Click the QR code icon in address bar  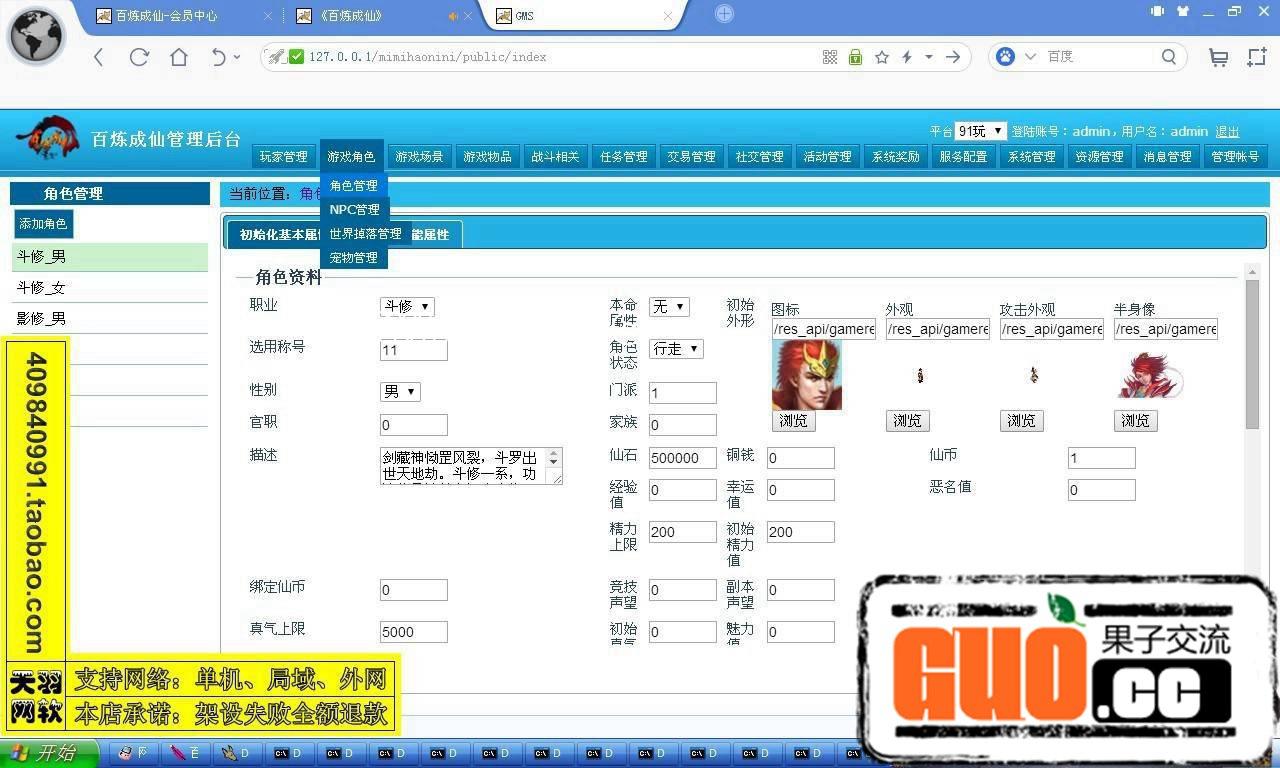click(x=830, y=57)
